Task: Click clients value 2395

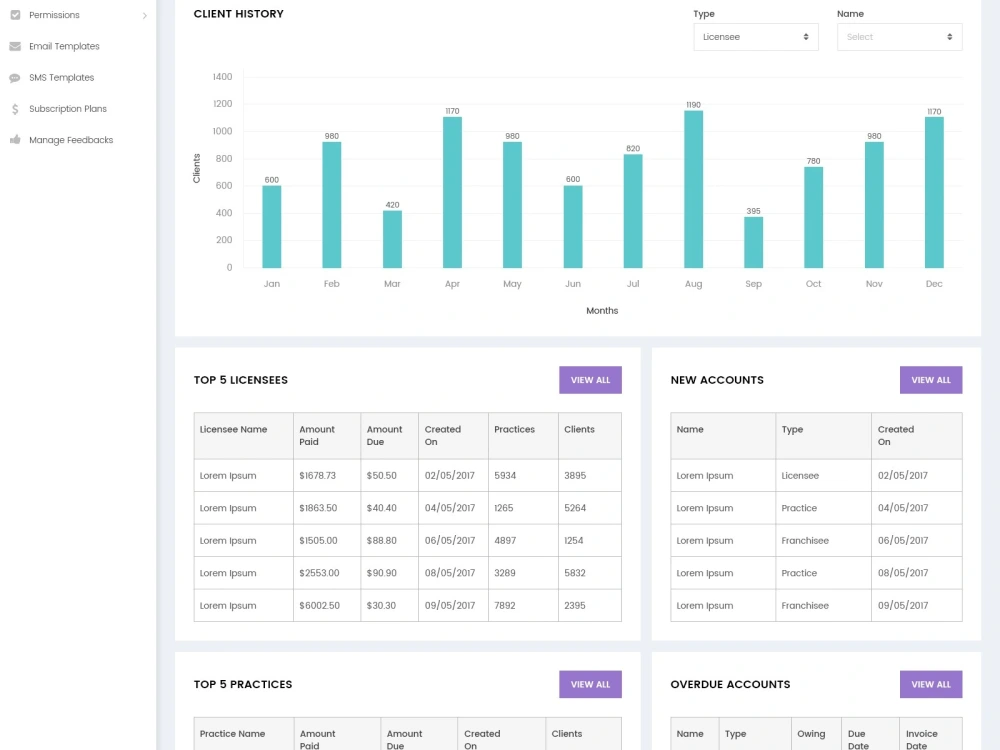Action: coord(575,606)
